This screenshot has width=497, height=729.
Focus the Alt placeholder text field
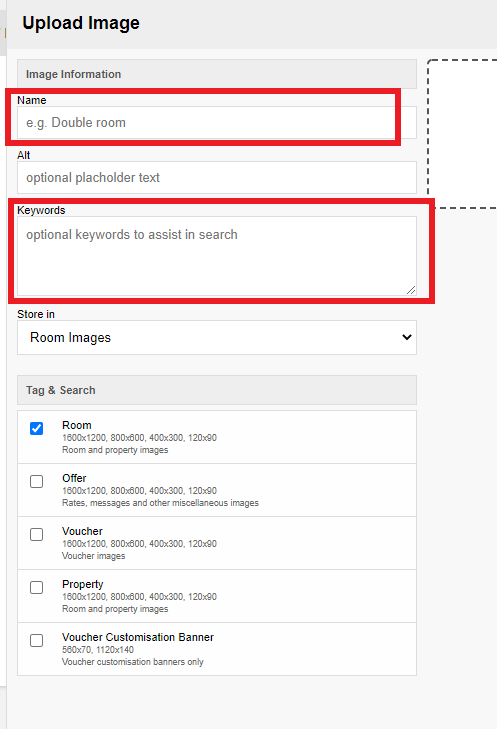tap(217, 178)
